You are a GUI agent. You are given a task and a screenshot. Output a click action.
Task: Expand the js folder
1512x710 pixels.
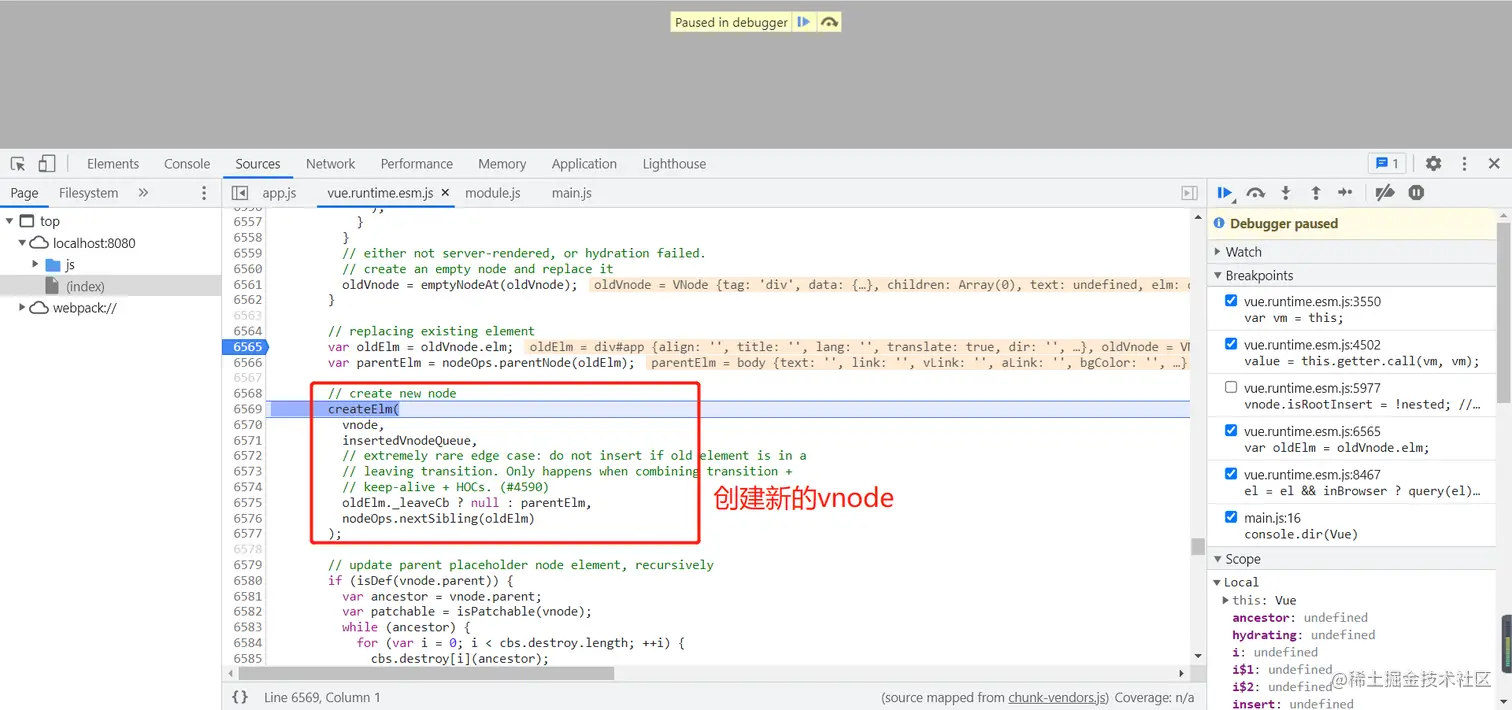35,264
